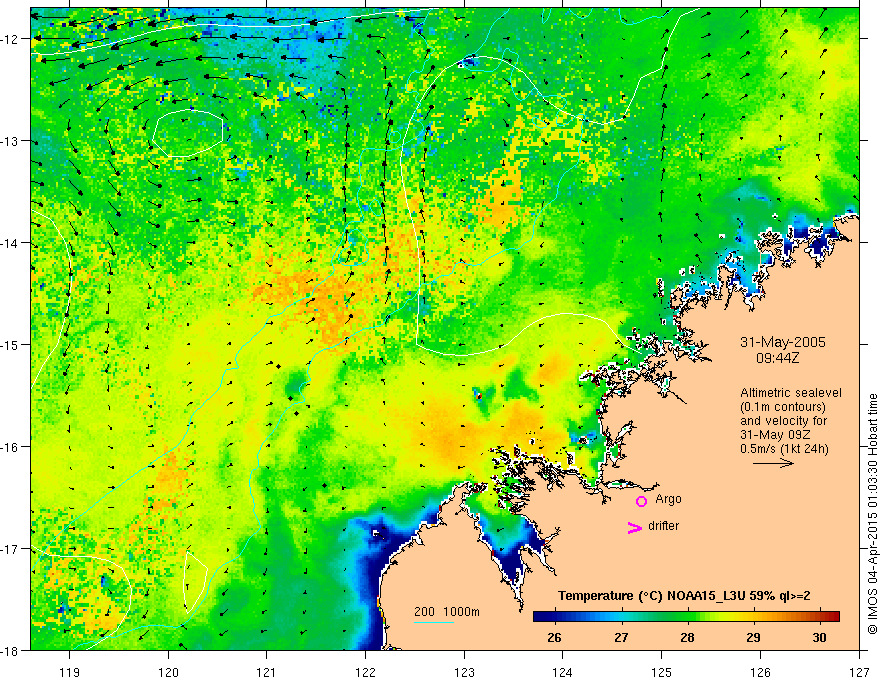This screenshot has height=680, width=880.
Task: Click the colorbar tick label '29'
Action: (x=753, y=637)
